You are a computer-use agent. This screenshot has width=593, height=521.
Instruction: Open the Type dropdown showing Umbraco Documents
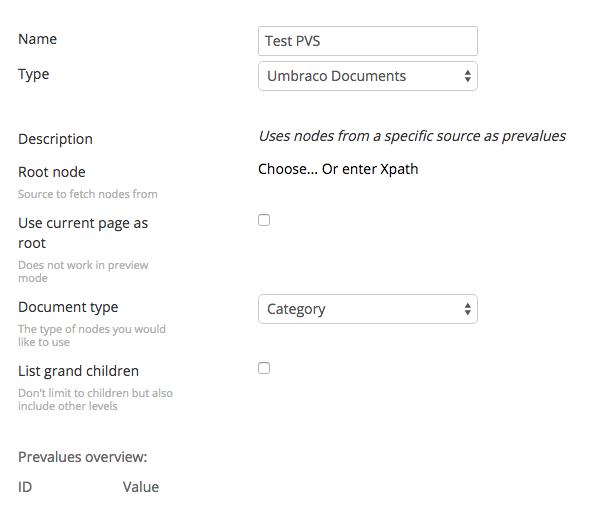coord(368,76)
